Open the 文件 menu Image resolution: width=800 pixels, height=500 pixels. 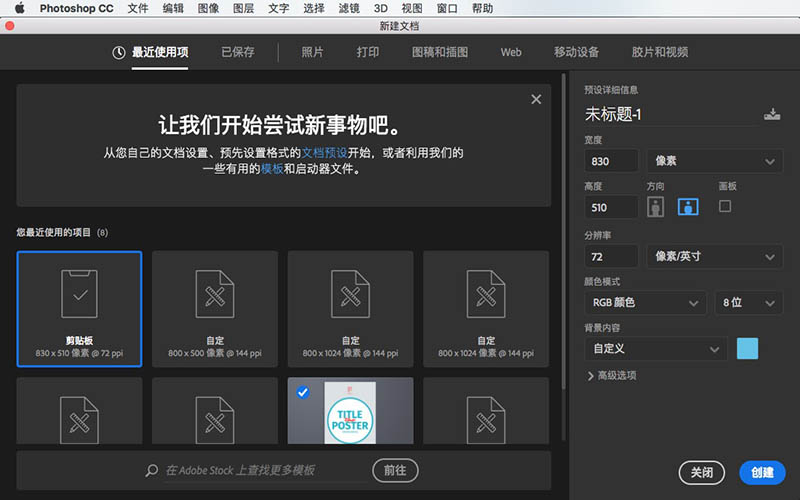point(138,8)
